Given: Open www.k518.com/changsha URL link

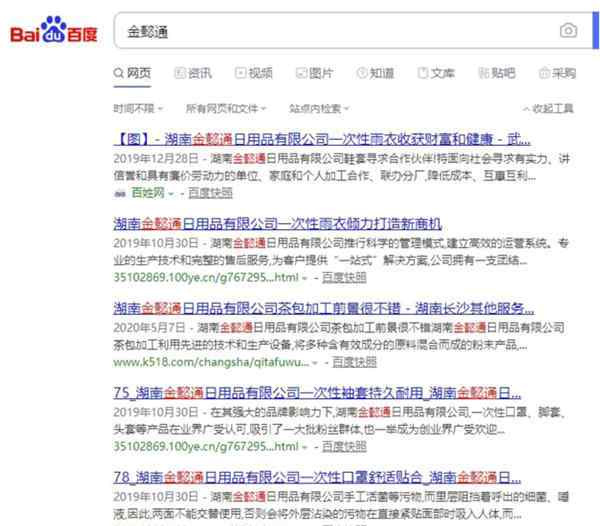Looking at the screenshot, I should 211,362.
